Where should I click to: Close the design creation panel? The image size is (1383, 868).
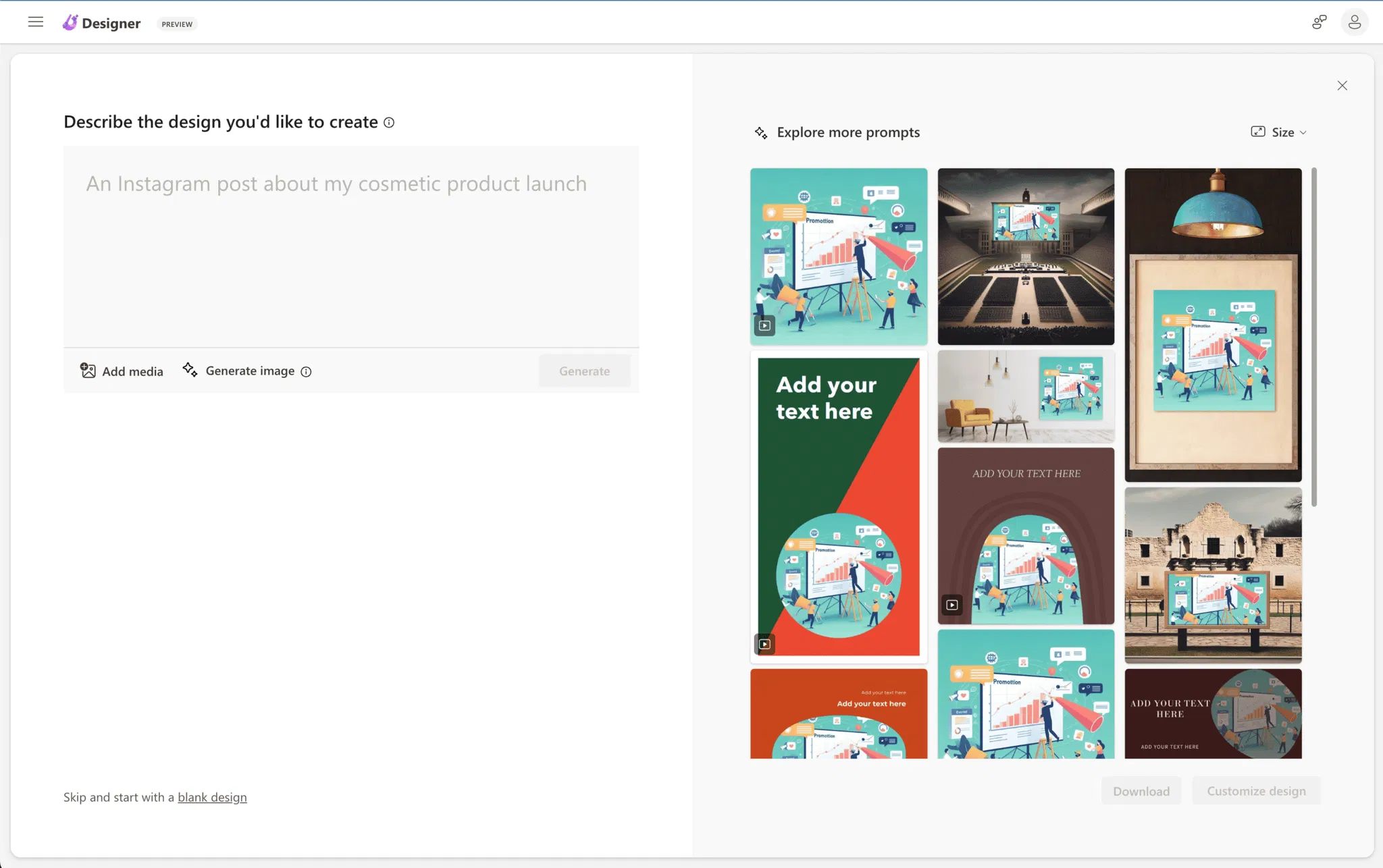pyautogui.click(x=1342, y=86)
